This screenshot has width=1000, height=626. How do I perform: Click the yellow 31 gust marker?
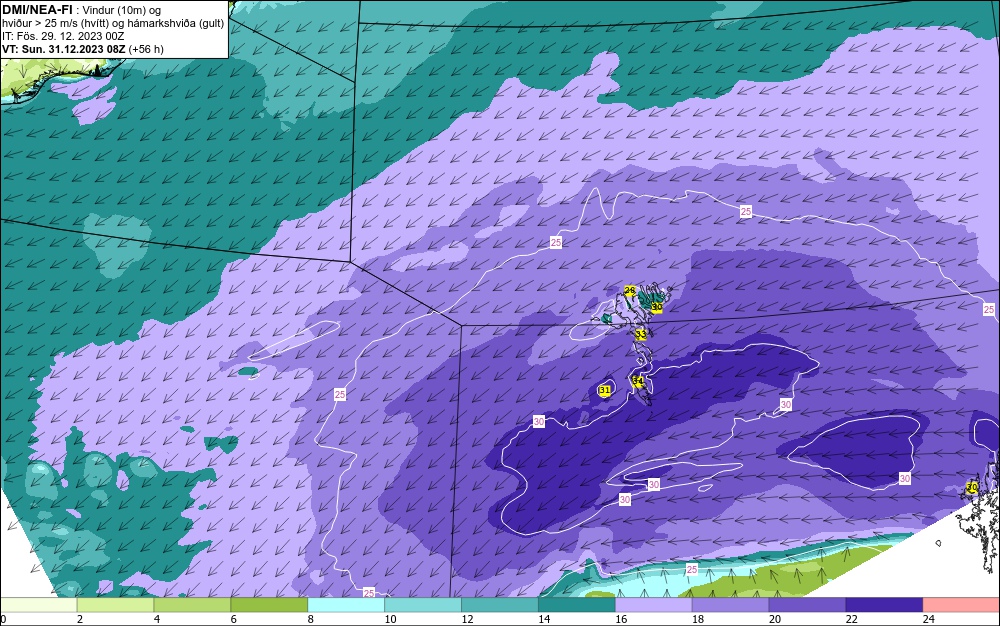[605, 390]
